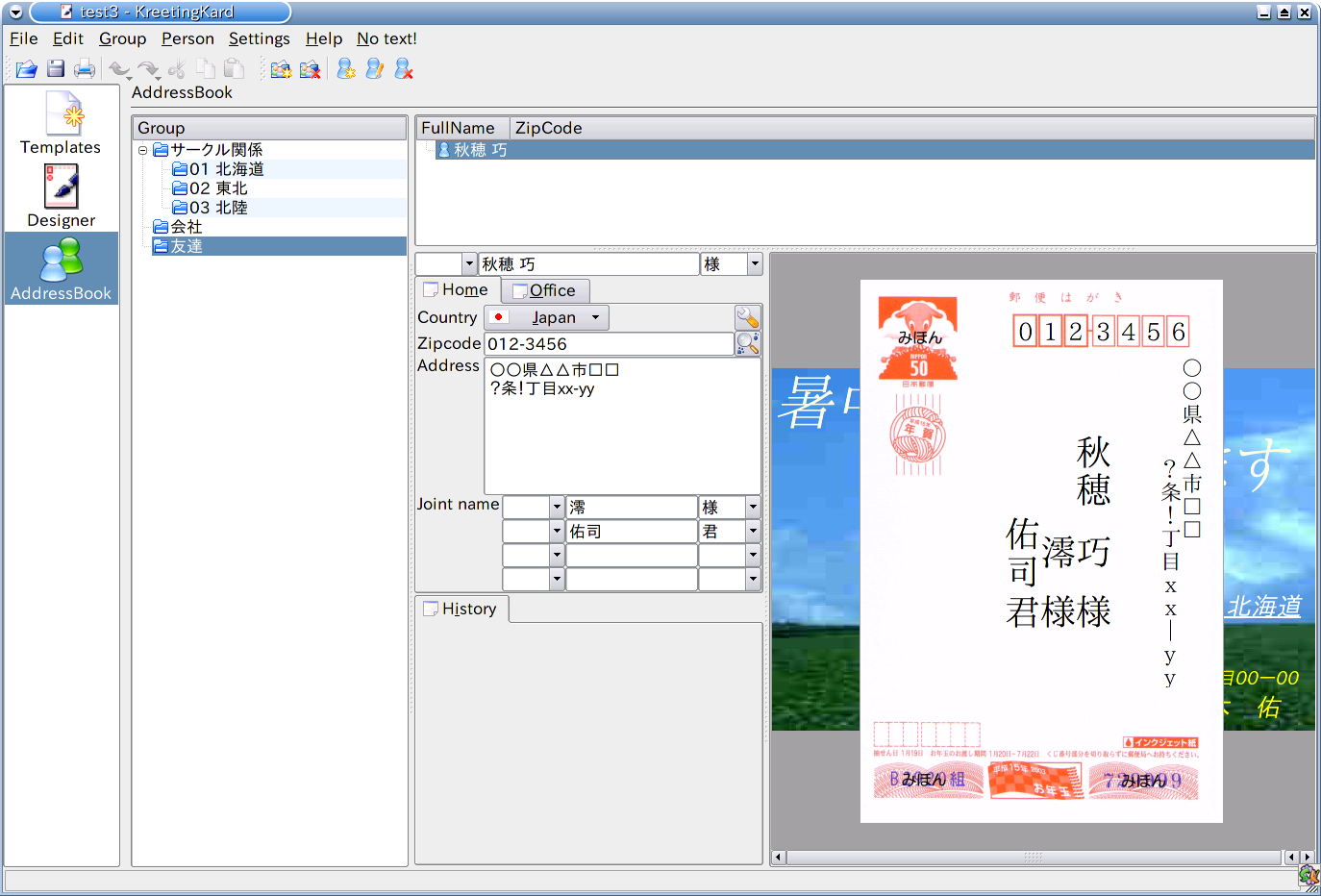The width and height of the screenshot is (1321, 896).
Task: Click the Edit person pencil icon
Action: pos(375,69)
